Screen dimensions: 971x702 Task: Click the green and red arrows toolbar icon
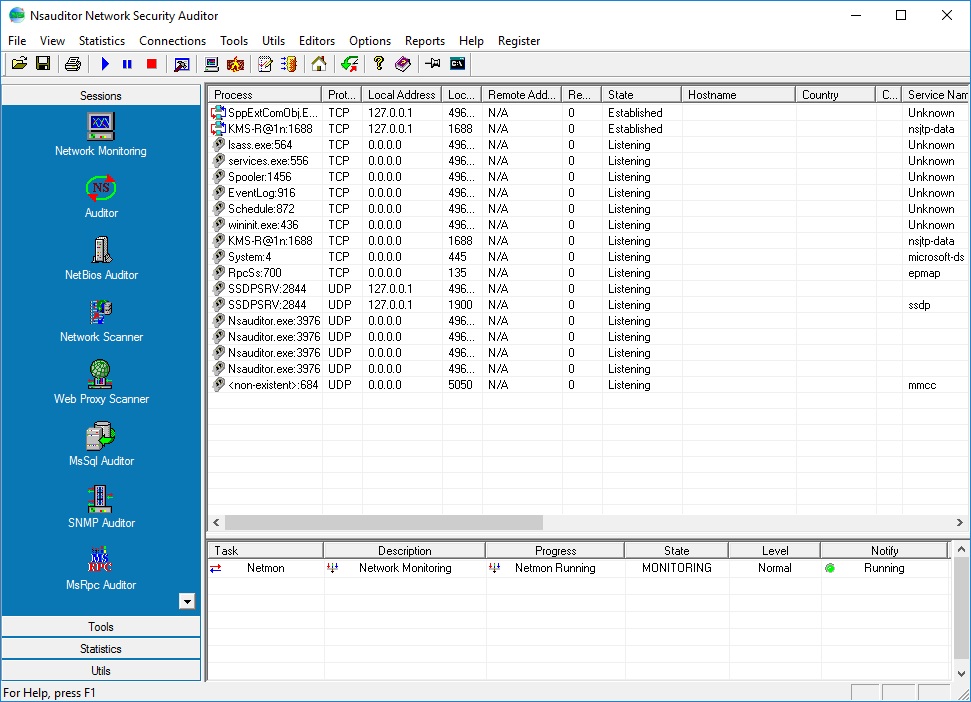click(x=349, y=64)
